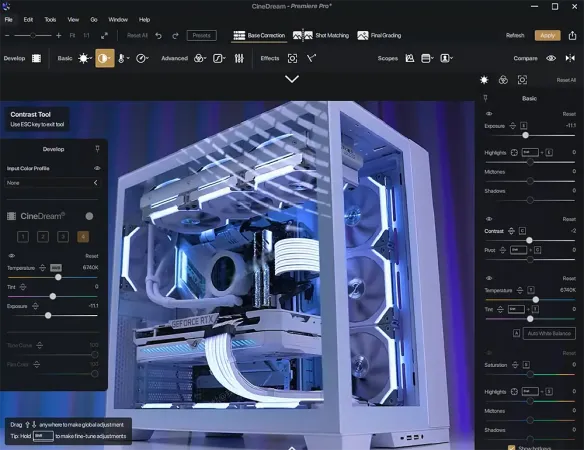Switch to the Base Correction tab
Image resolution: width=584 pixels, height=450 pixels.
pos(259,35)
